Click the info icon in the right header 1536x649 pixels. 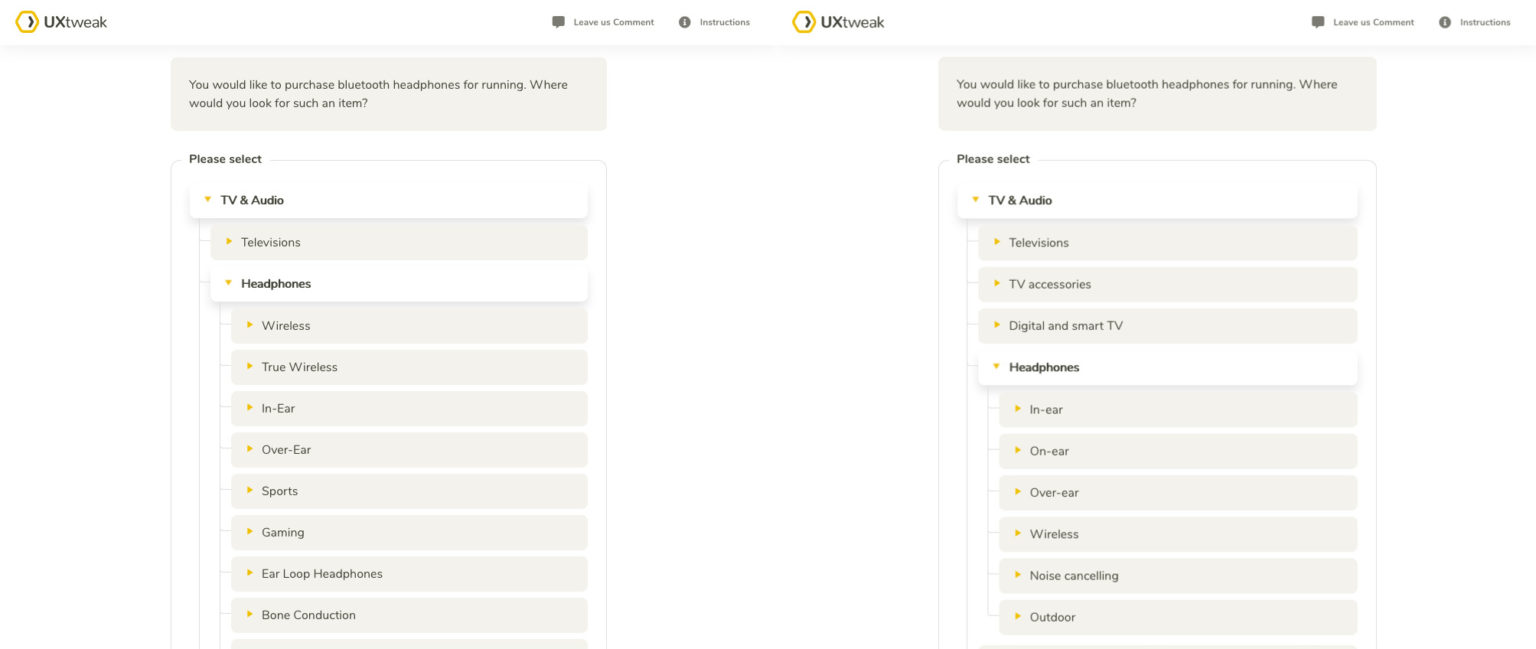click(1444, 22)
